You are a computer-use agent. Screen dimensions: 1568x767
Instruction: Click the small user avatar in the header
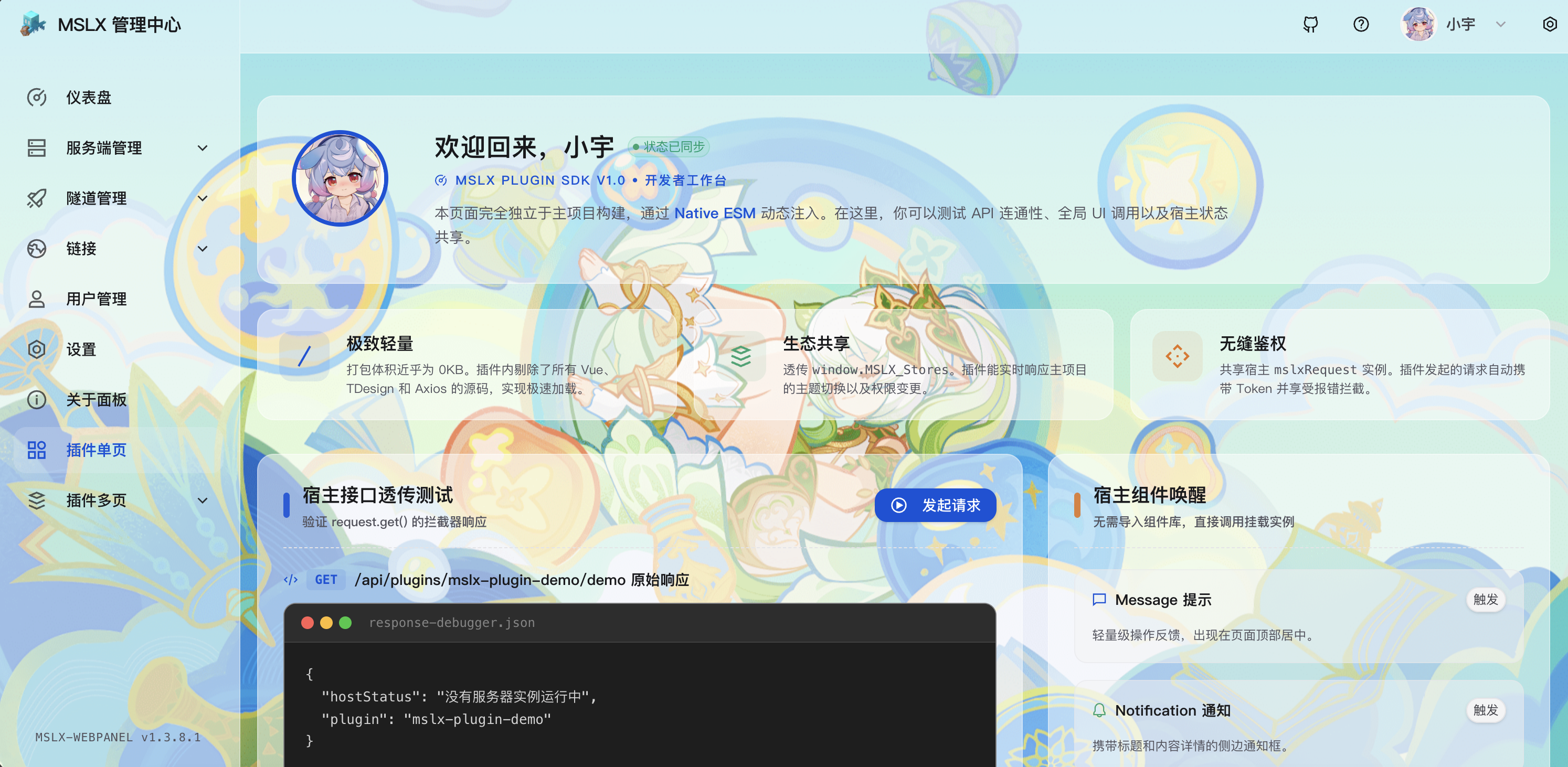[1419, 24]
